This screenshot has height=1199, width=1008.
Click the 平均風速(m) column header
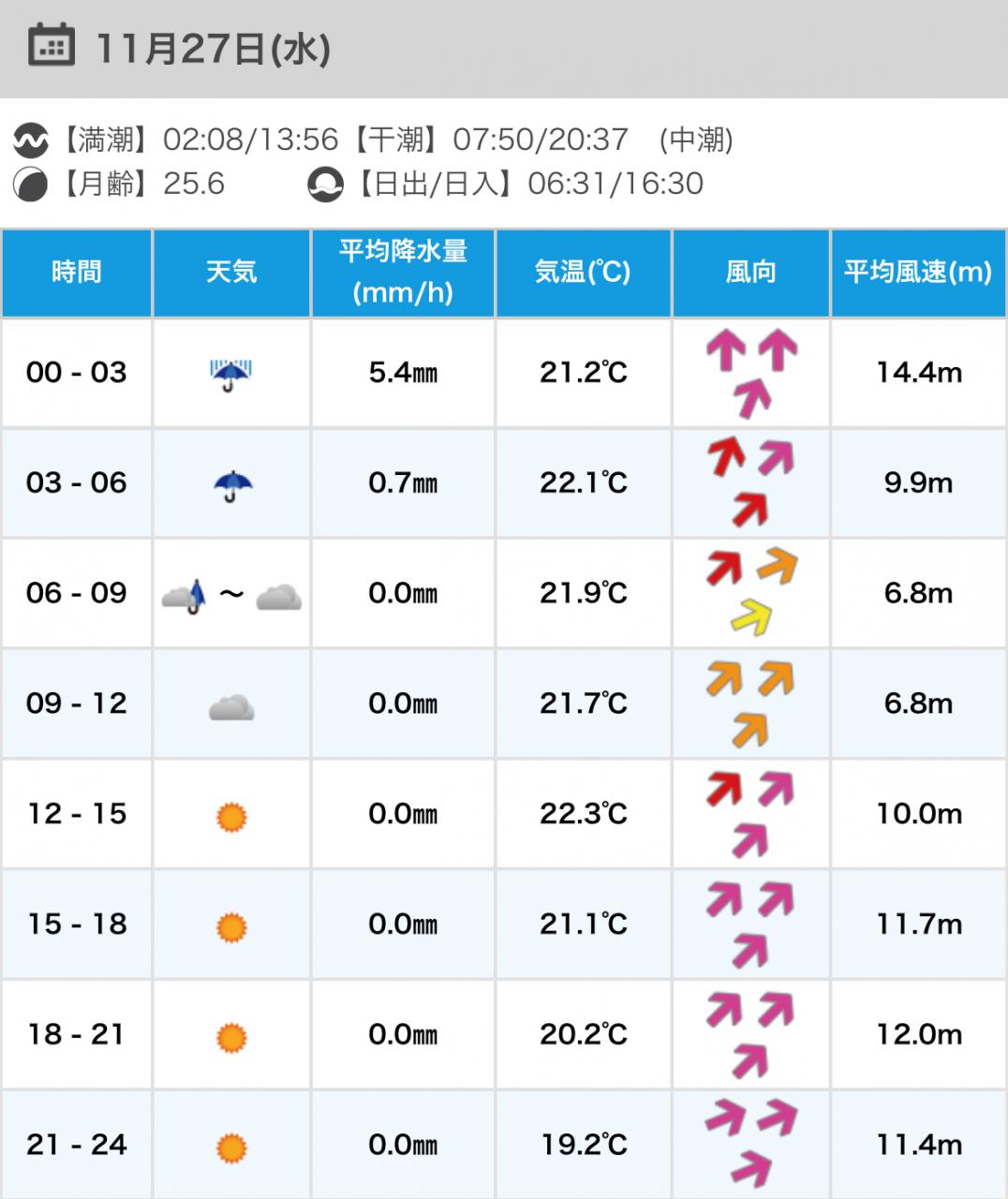918,273
